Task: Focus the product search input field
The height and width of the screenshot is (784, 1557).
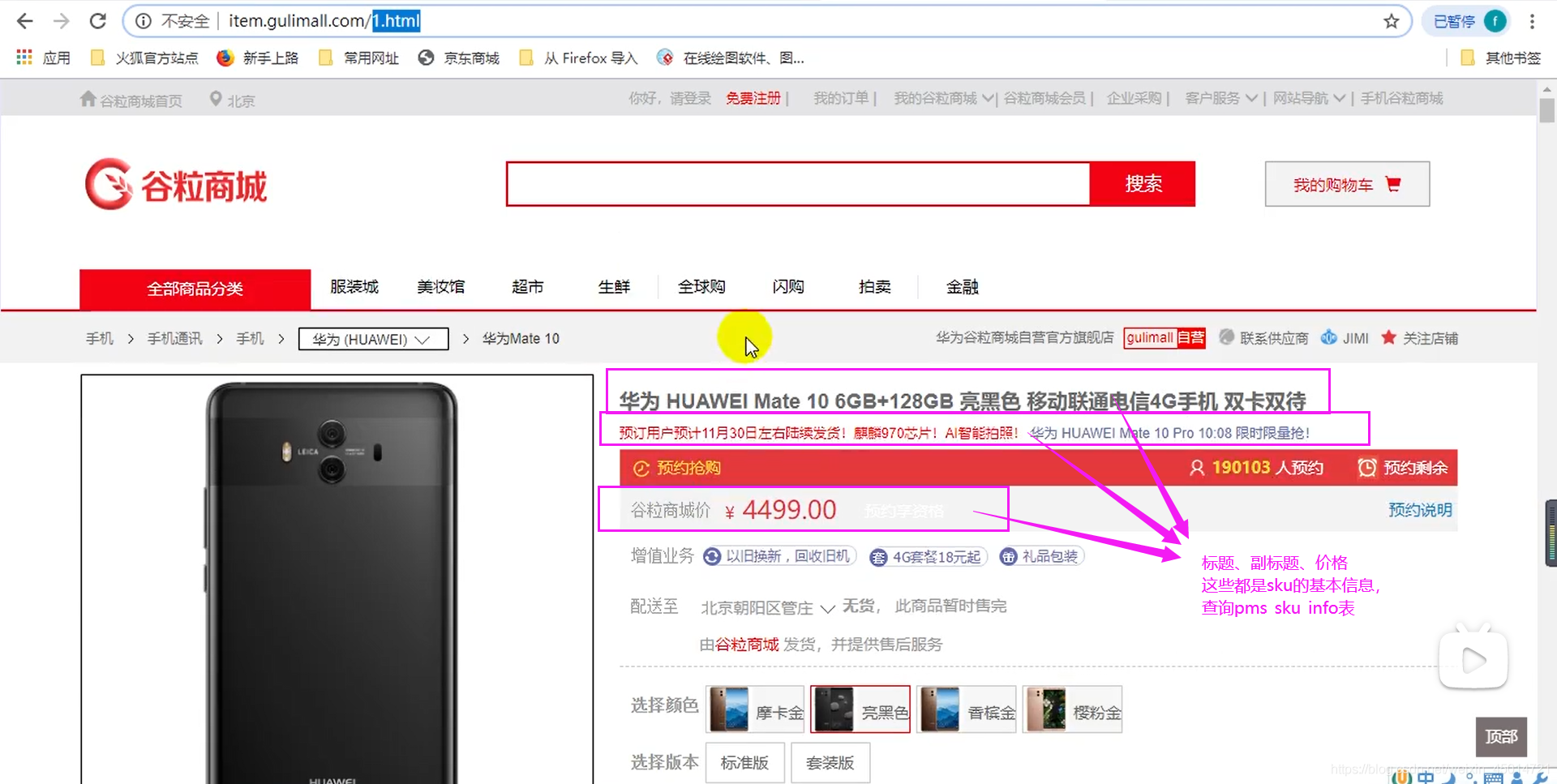Action: coord(798,184)
